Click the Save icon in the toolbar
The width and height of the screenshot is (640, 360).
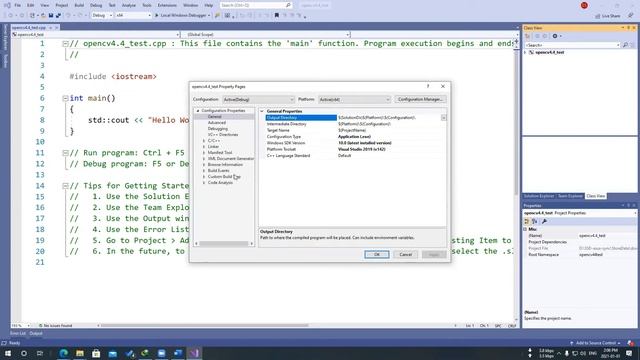click(51, 16)
